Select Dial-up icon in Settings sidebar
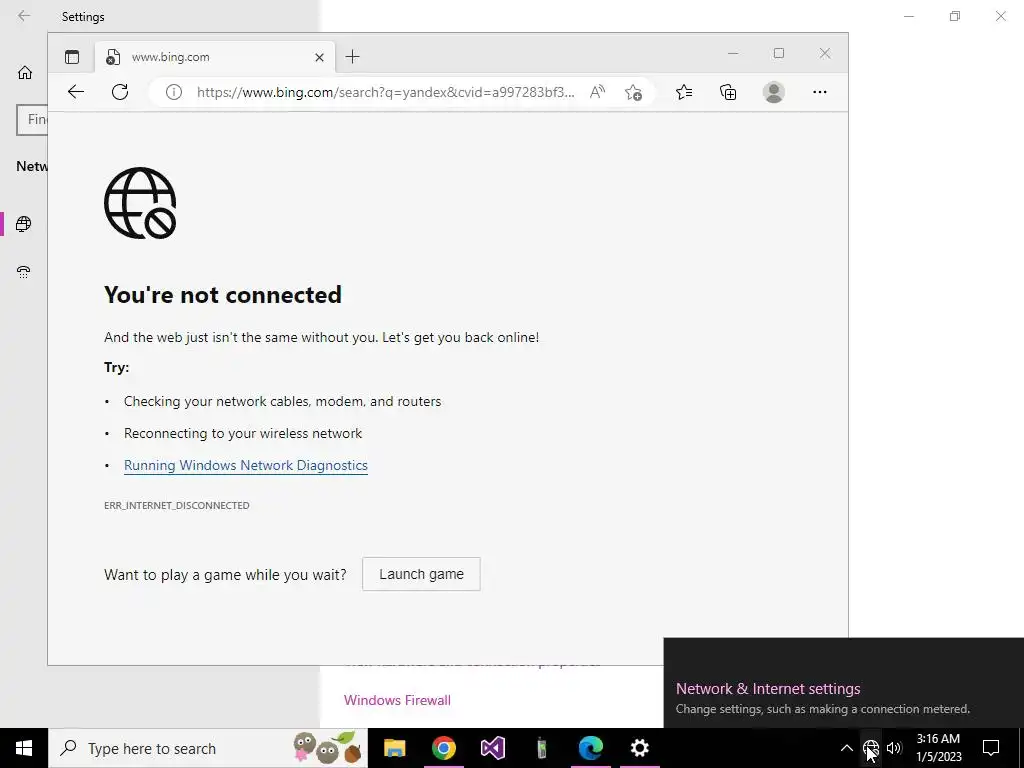 24,272
